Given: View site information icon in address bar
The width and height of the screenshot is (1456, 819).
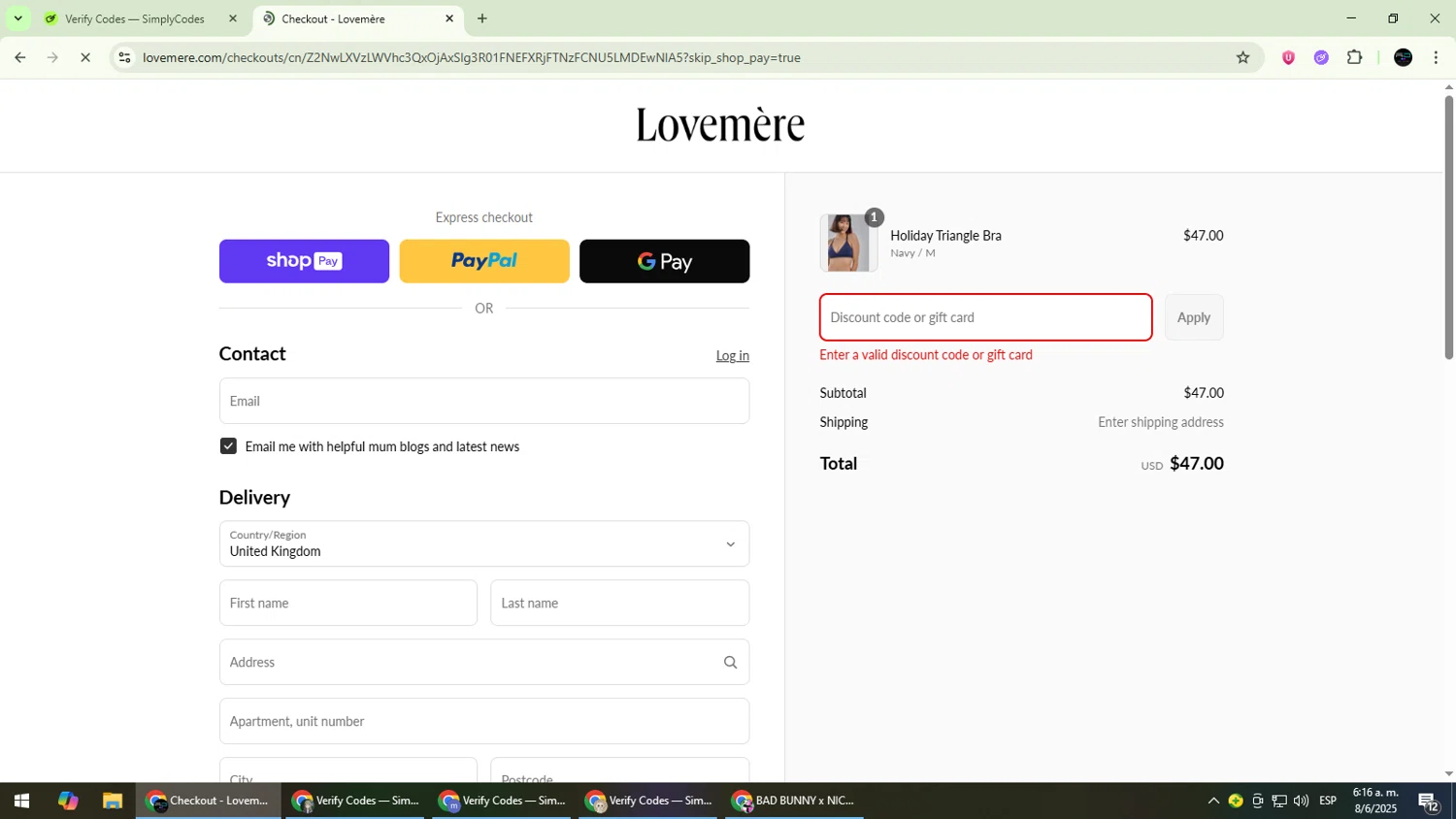Looking at the screenshot, I should click(124, 58).
